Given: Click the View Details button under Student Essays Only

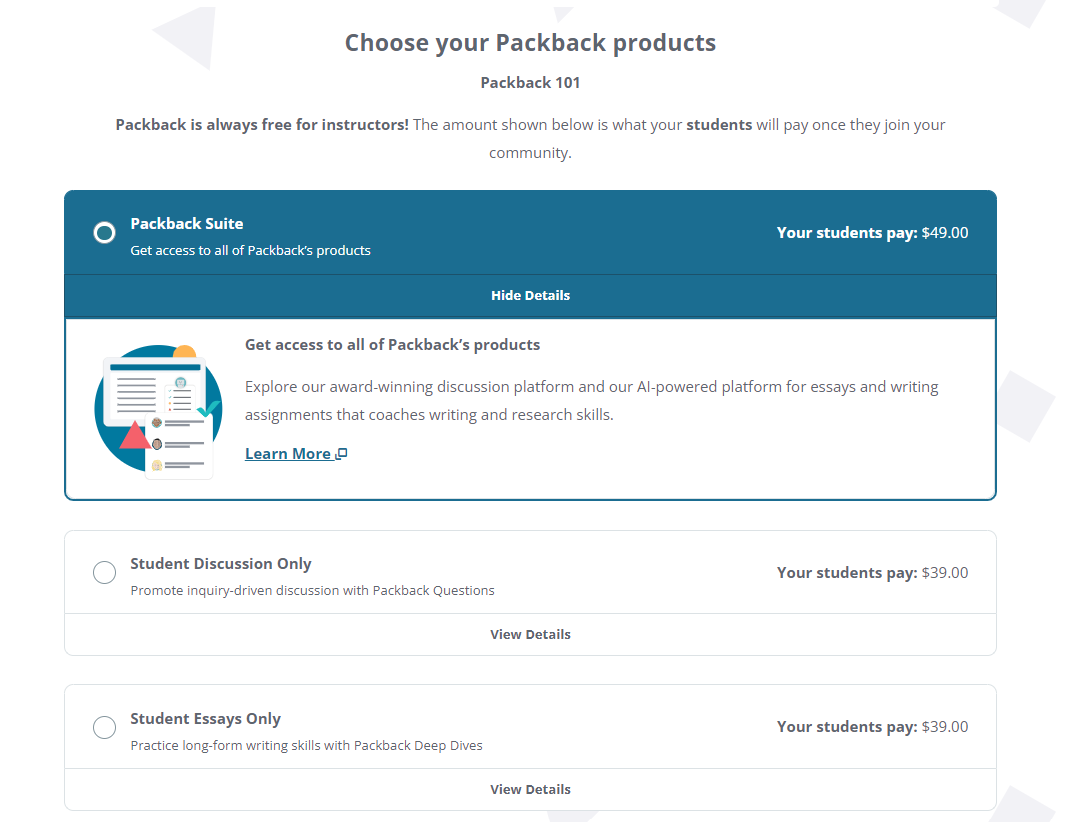Looking at the screenshot, I should tap(530, 789).
